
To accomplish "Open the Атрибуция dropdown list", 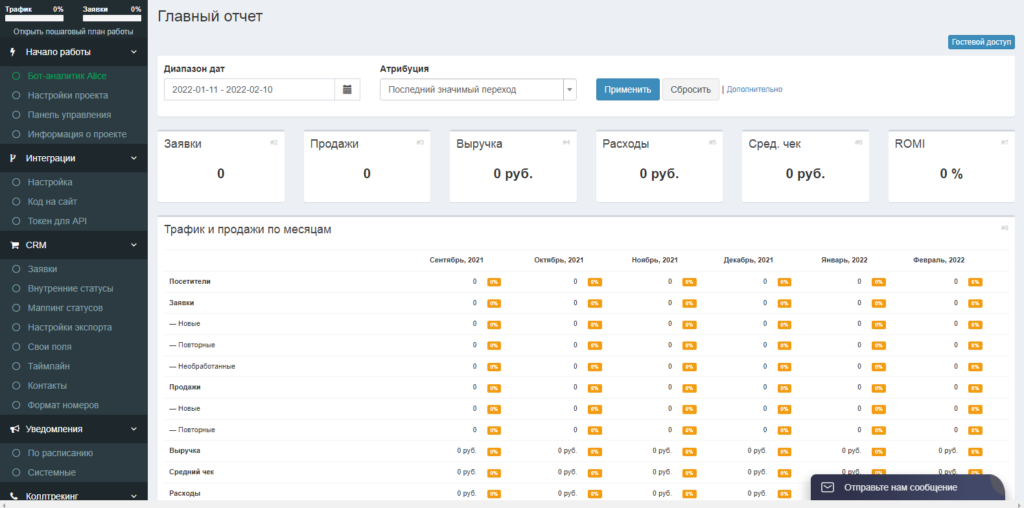I will click(478, 89).
